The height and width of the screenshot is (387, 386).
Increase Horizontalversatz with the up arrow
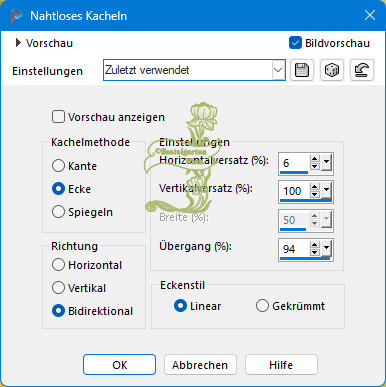click(314, 159)
